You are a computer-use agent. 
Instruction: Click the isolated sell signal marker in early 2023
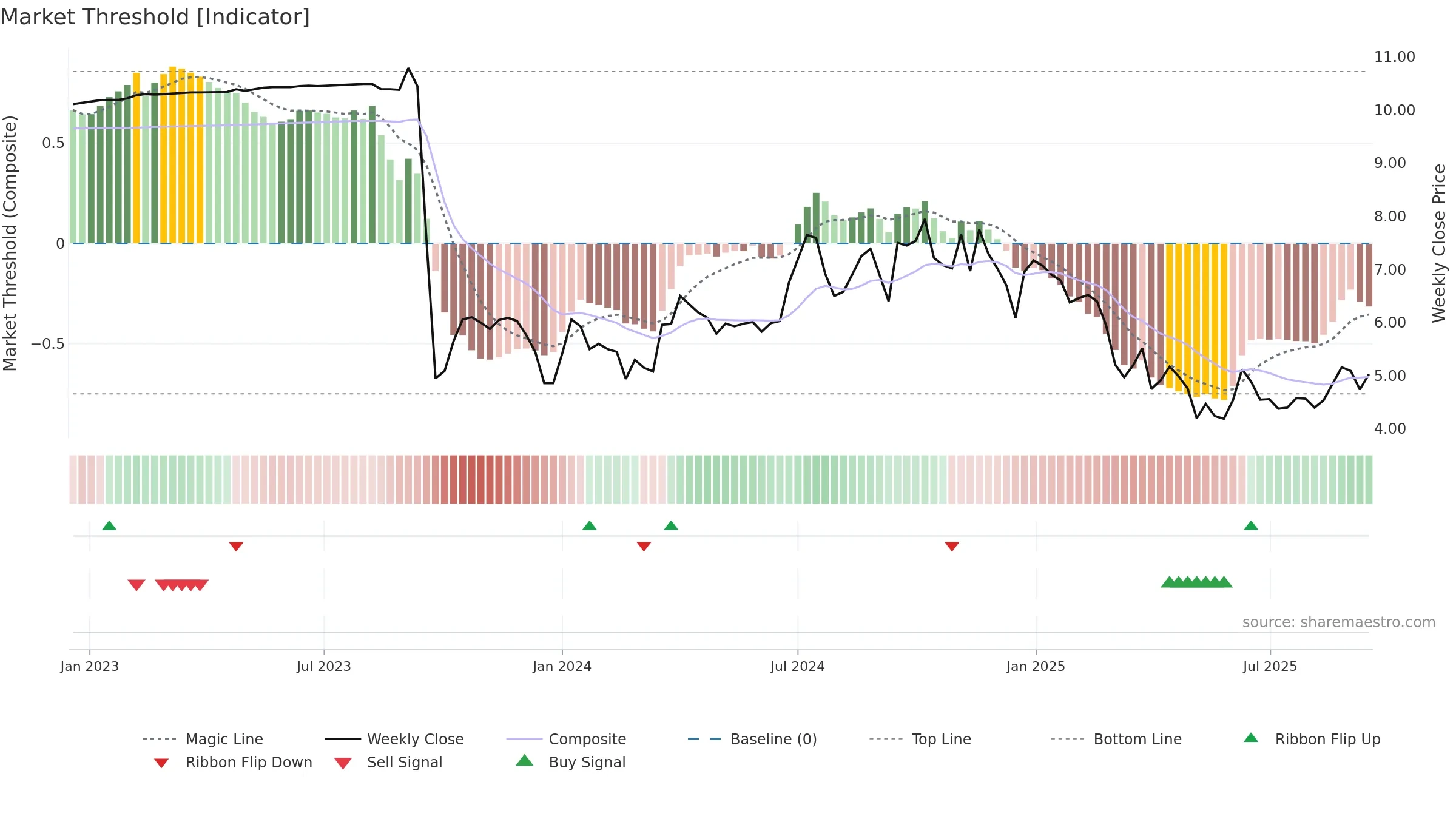point(136,585)
